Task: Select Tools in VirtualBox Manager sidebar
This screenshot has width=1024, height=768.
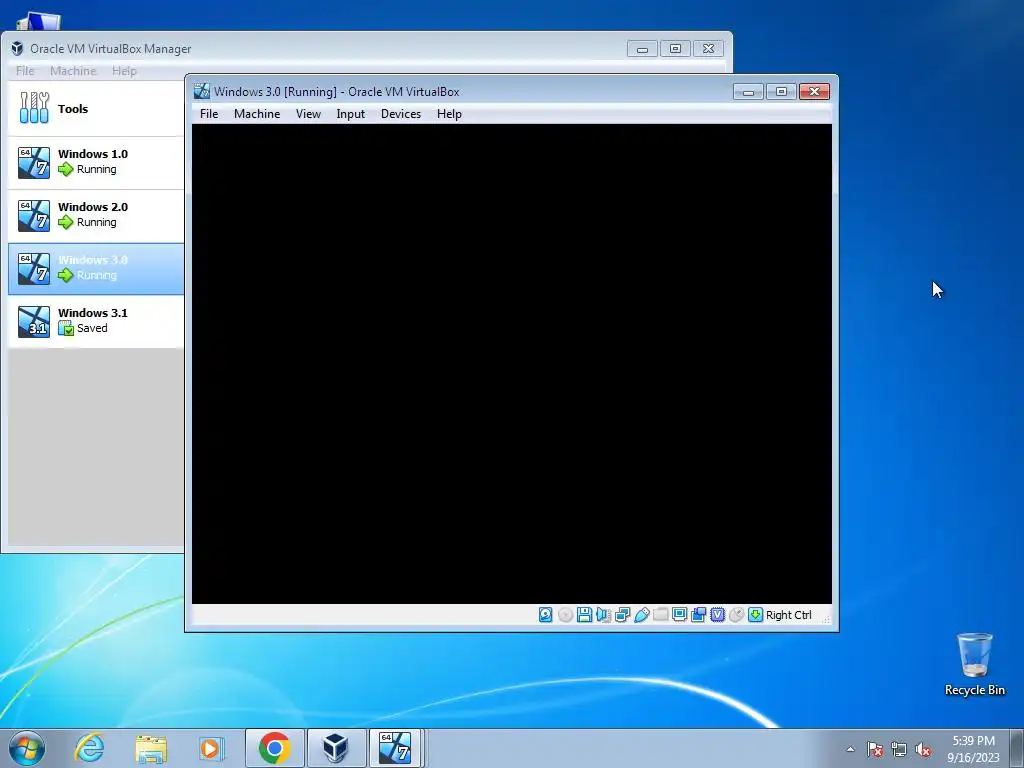Action: 96,108
